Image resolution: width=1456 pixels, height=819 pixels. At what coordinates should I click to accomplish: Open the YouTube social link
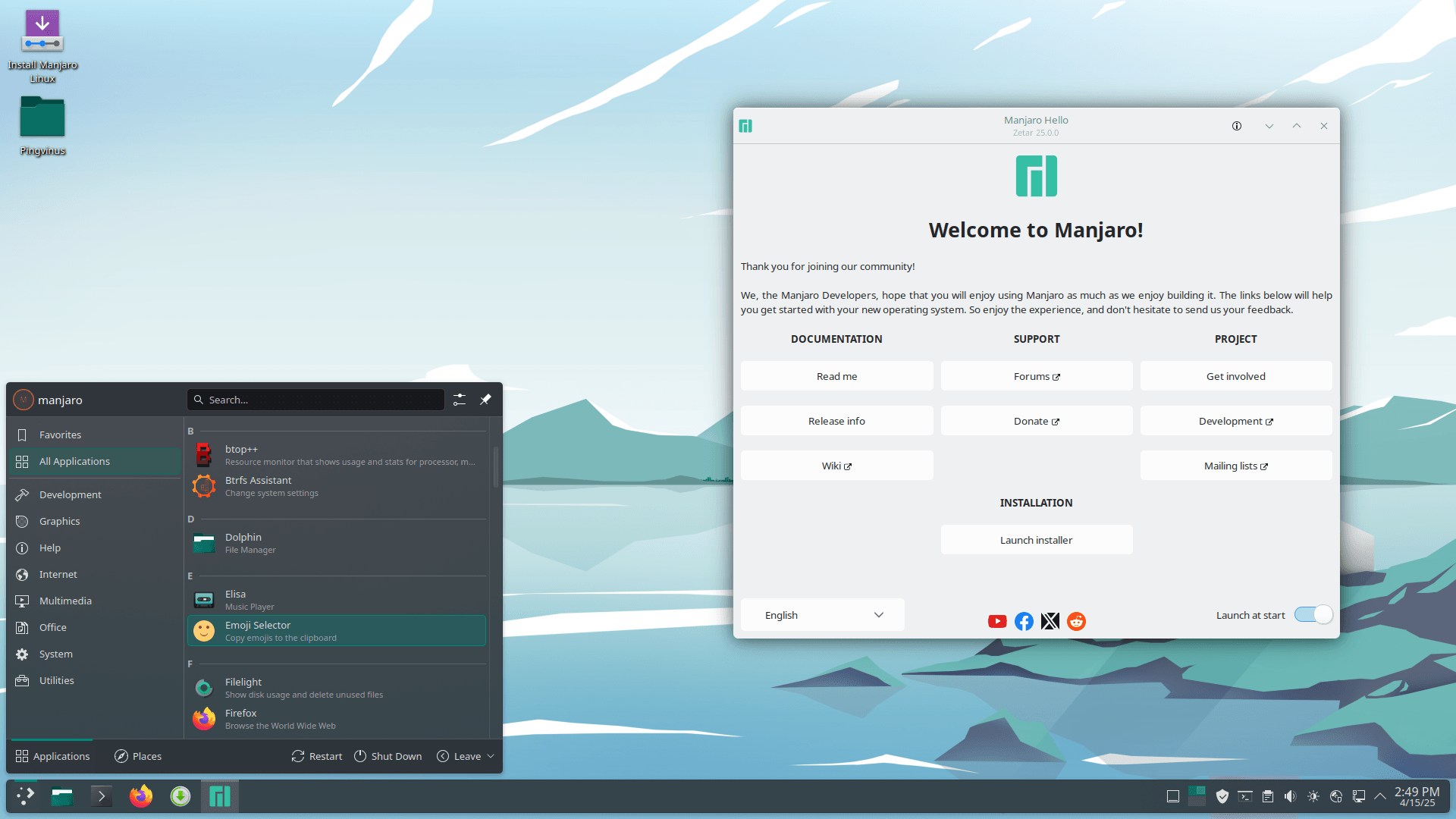[x=997, y=622]
